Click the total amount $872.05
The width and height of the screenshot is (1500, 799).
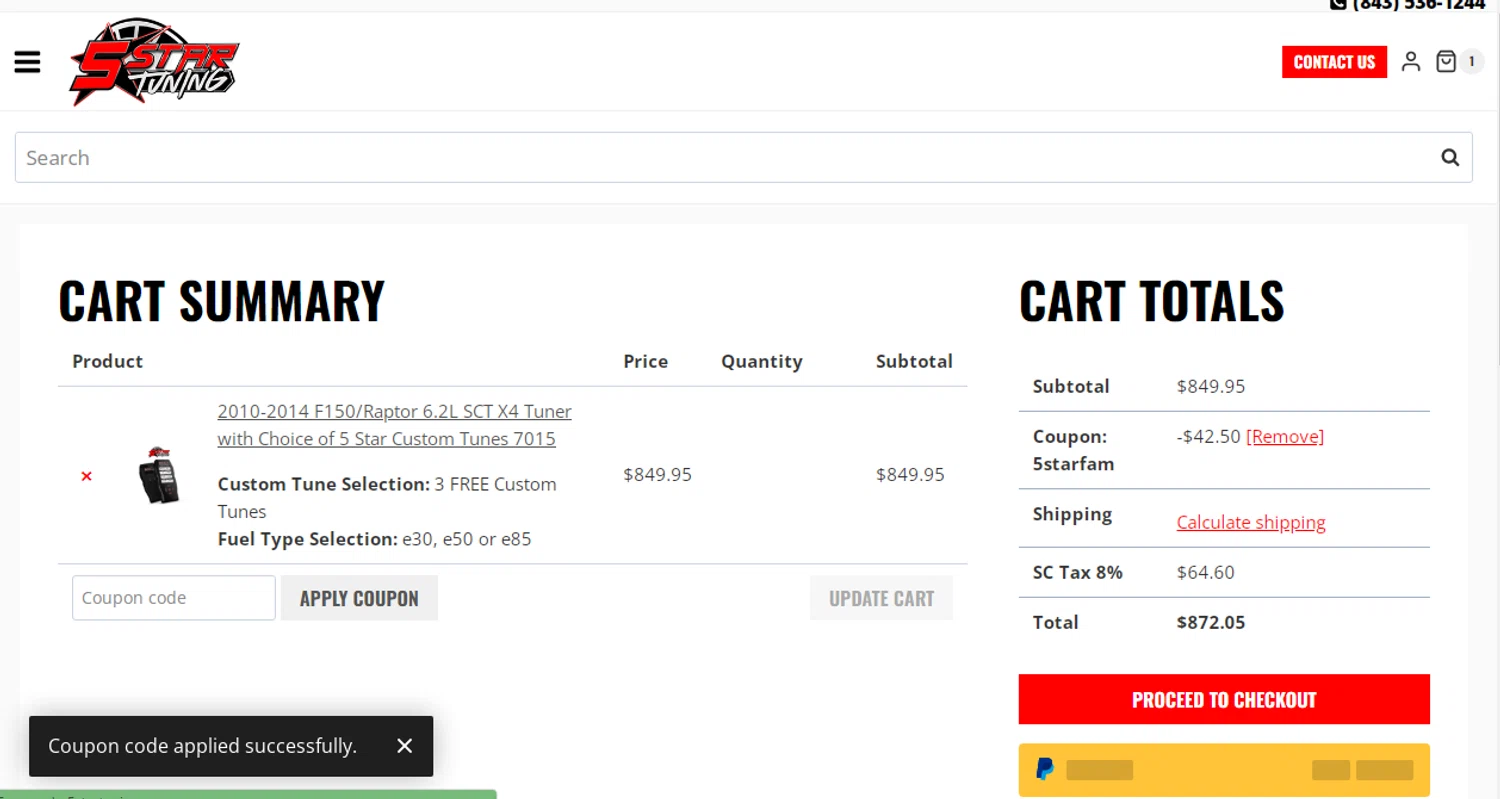click(x=1211, y=622)
